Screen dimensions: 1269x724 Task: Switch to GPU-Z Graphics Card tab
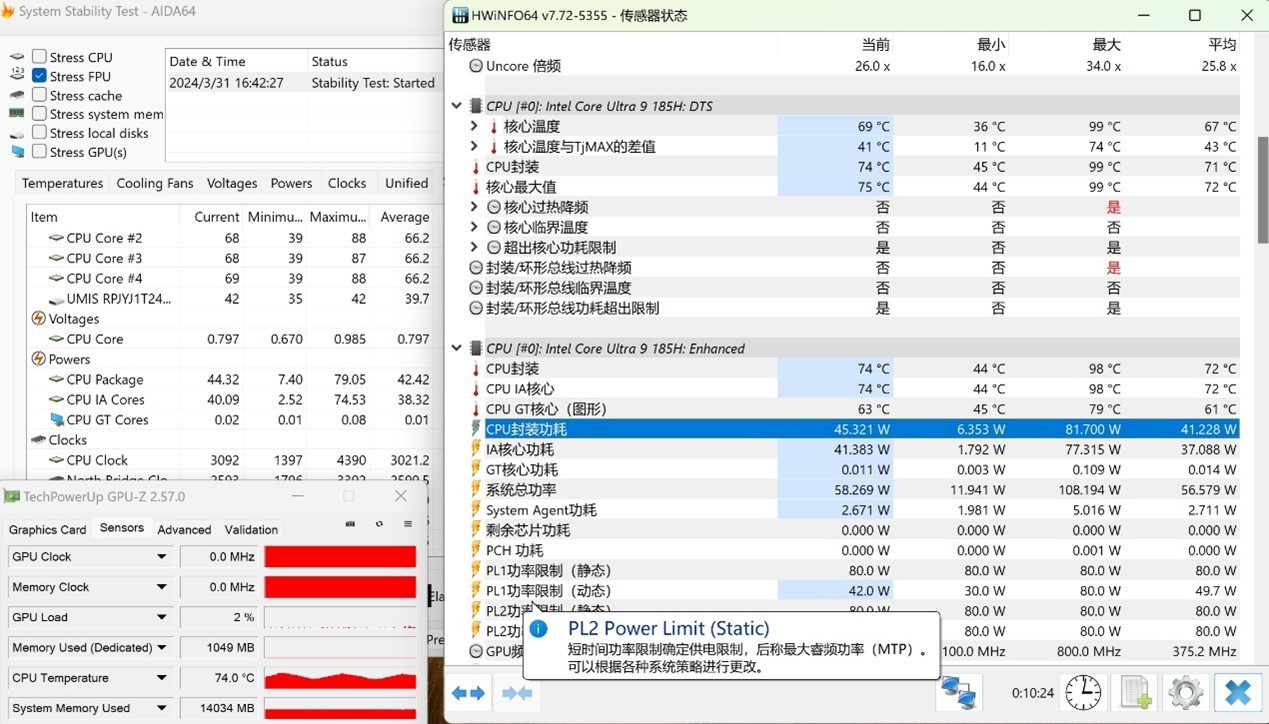(x=47, y=530)
